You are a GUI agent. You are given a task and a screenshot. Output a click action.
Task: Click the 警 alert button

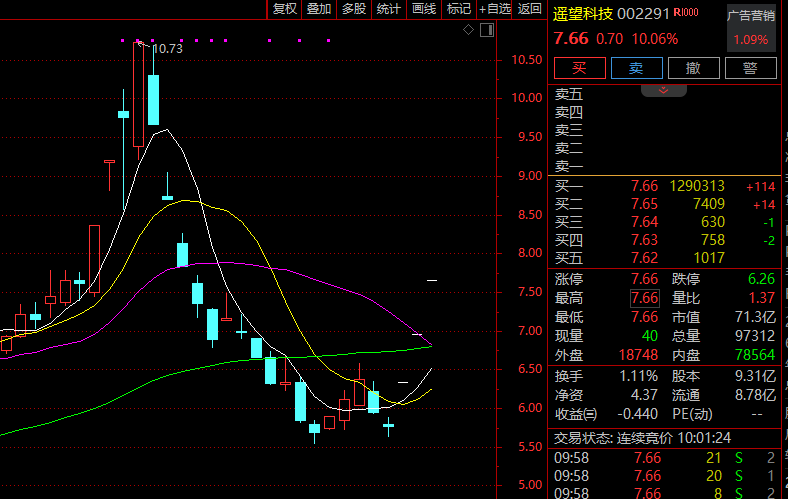click(749, 68)
